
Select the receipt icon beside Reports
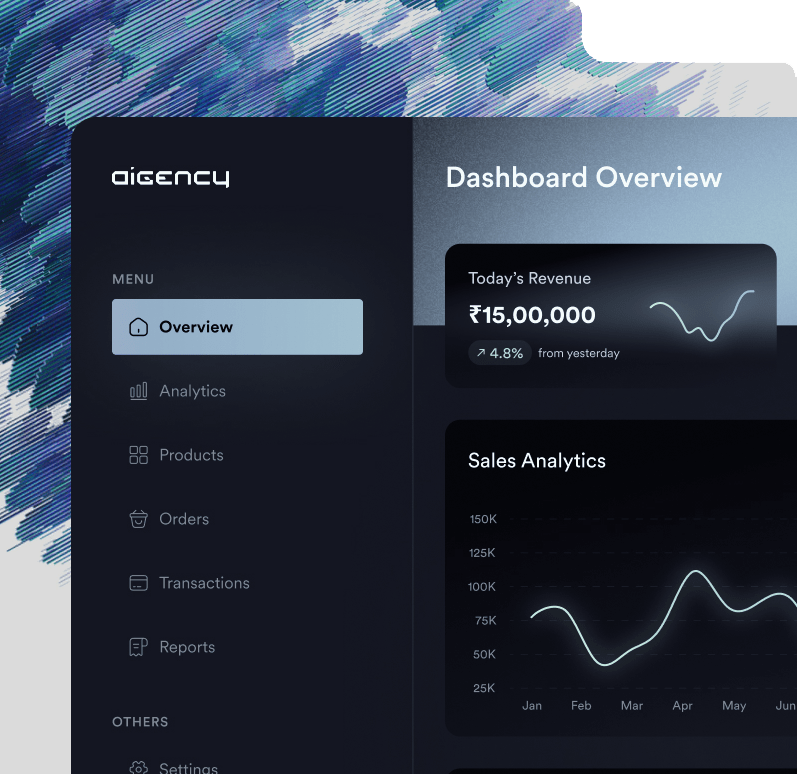click(x=139, y=647)
